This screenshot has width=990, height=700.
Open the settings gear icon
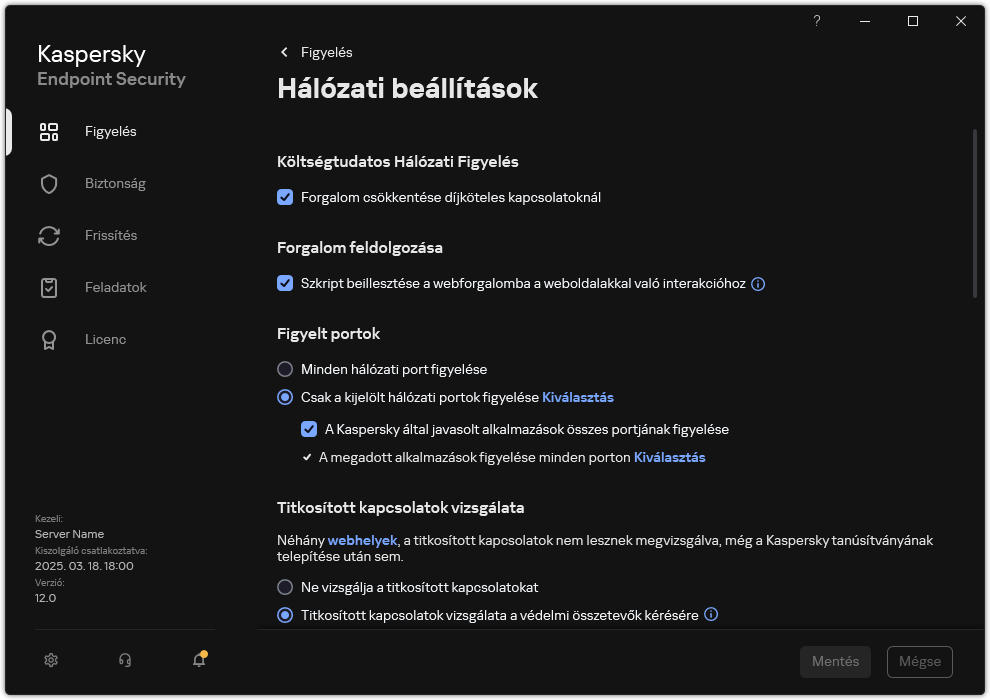pos(50,660)
